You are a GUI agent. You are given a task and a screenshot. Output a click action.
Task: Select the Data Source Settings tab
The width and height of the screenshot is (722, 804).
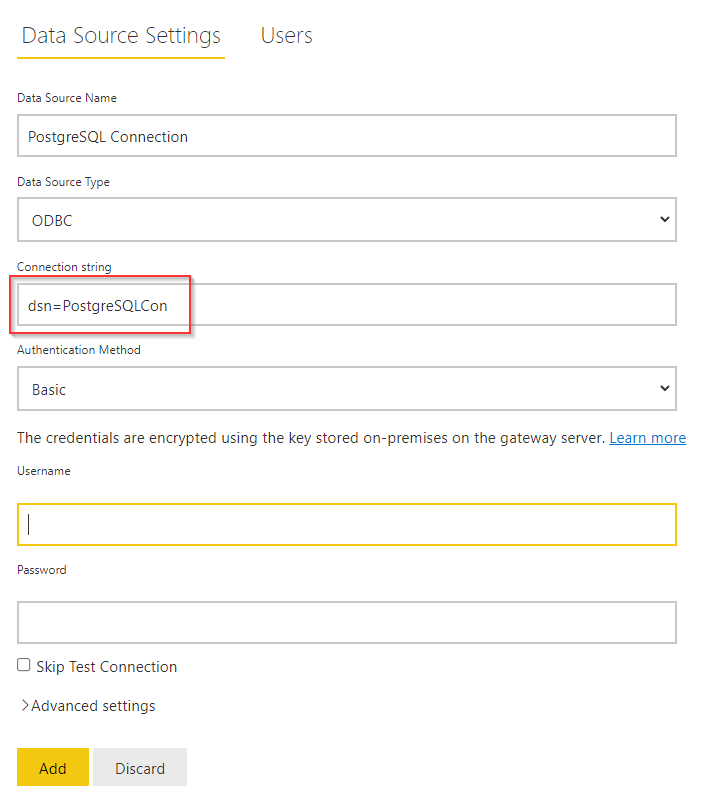coord(121,35)
